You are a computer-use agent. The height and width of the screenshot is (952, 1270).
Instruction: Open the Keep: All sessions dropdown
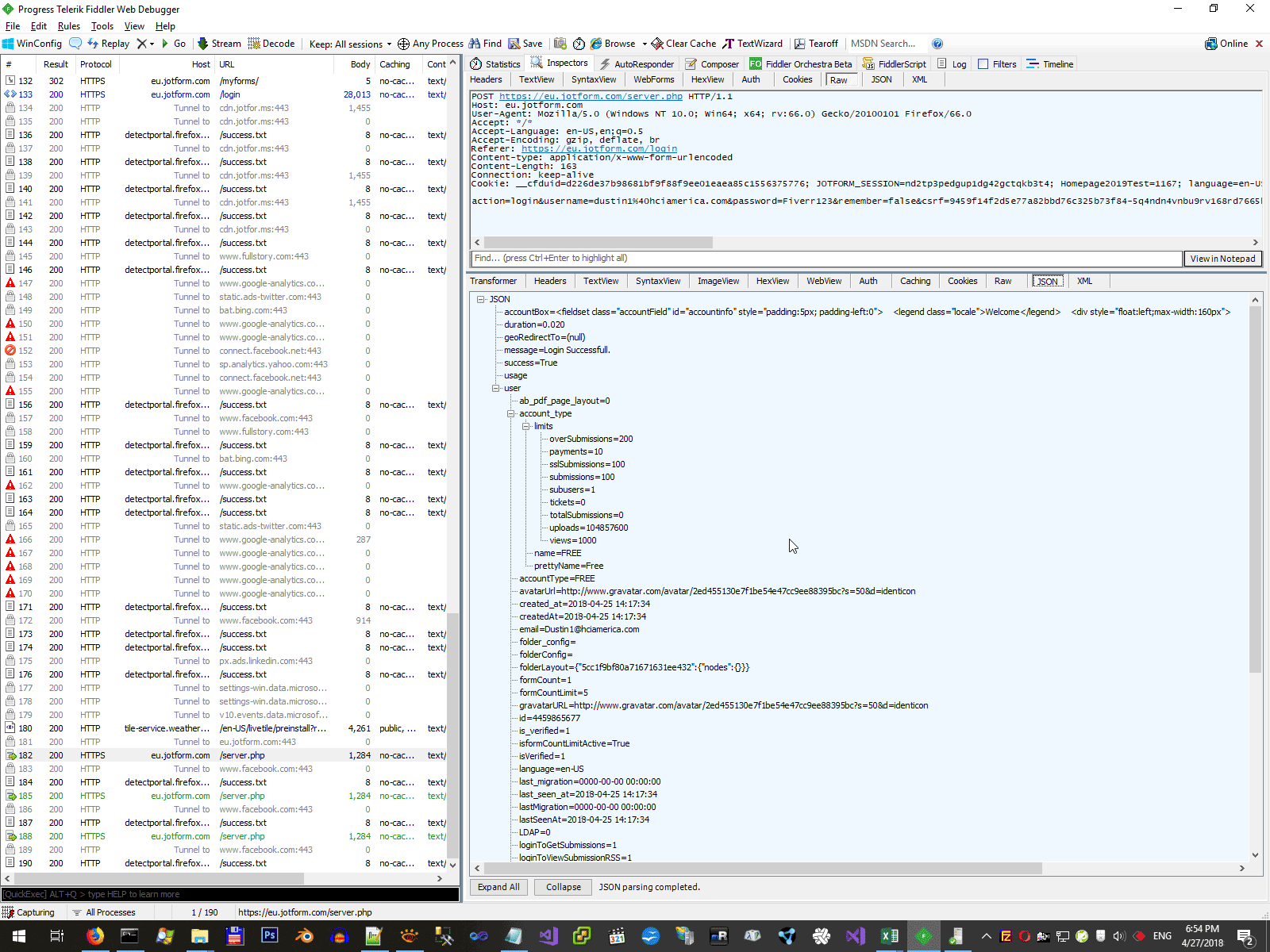(x=350, y=44)
